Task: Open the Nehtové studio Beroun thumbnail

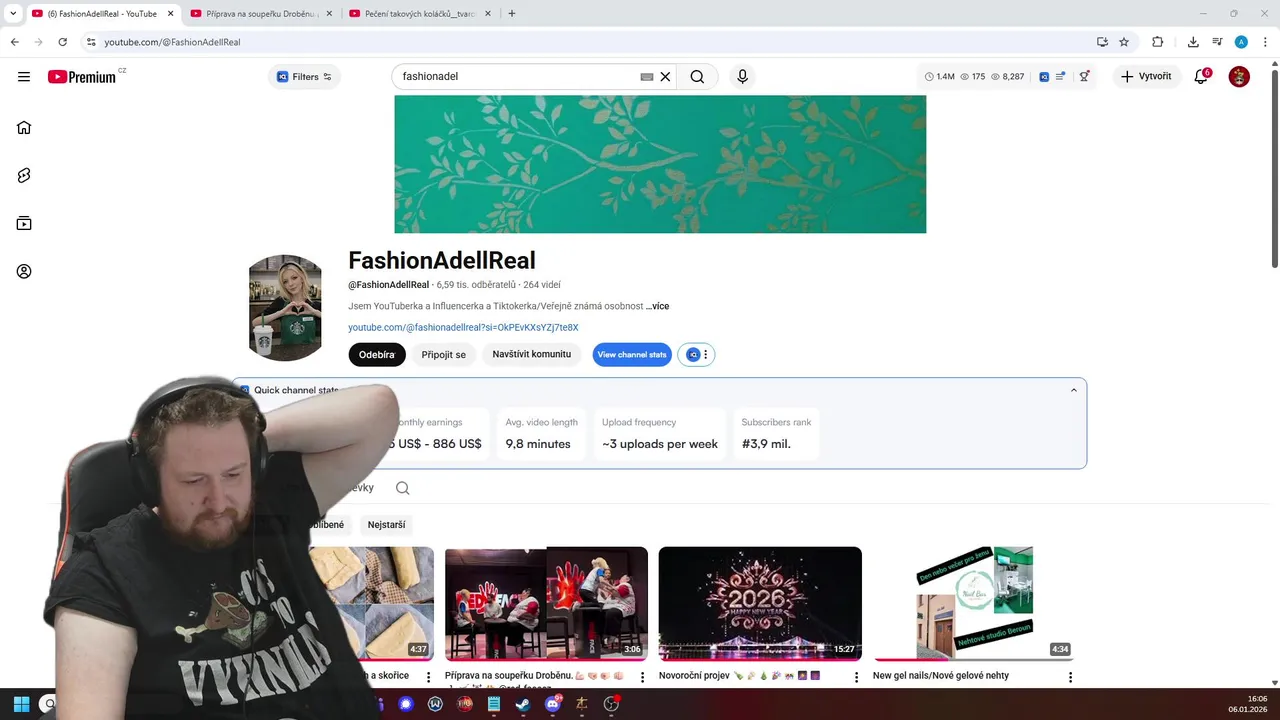Action: 974,604
